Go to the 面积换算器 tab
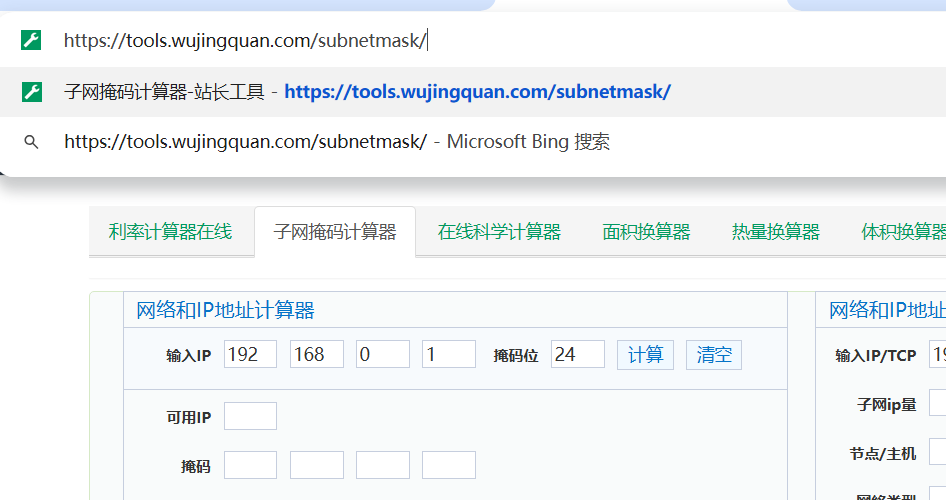Image resolution: width=946 pixels, height=500 pixels. click(646, 232)
